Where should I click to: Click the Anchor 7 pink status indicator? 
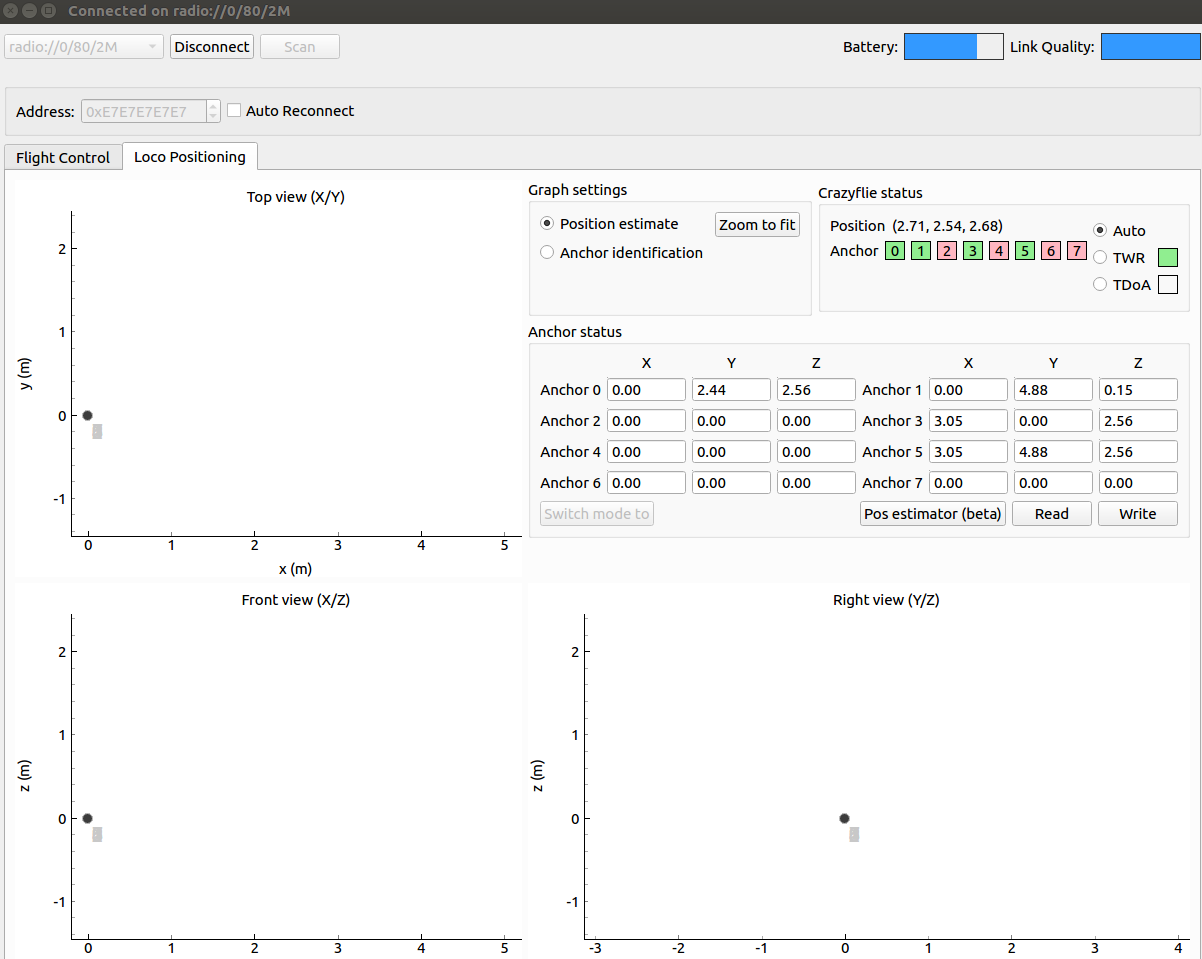point(1076,251)
